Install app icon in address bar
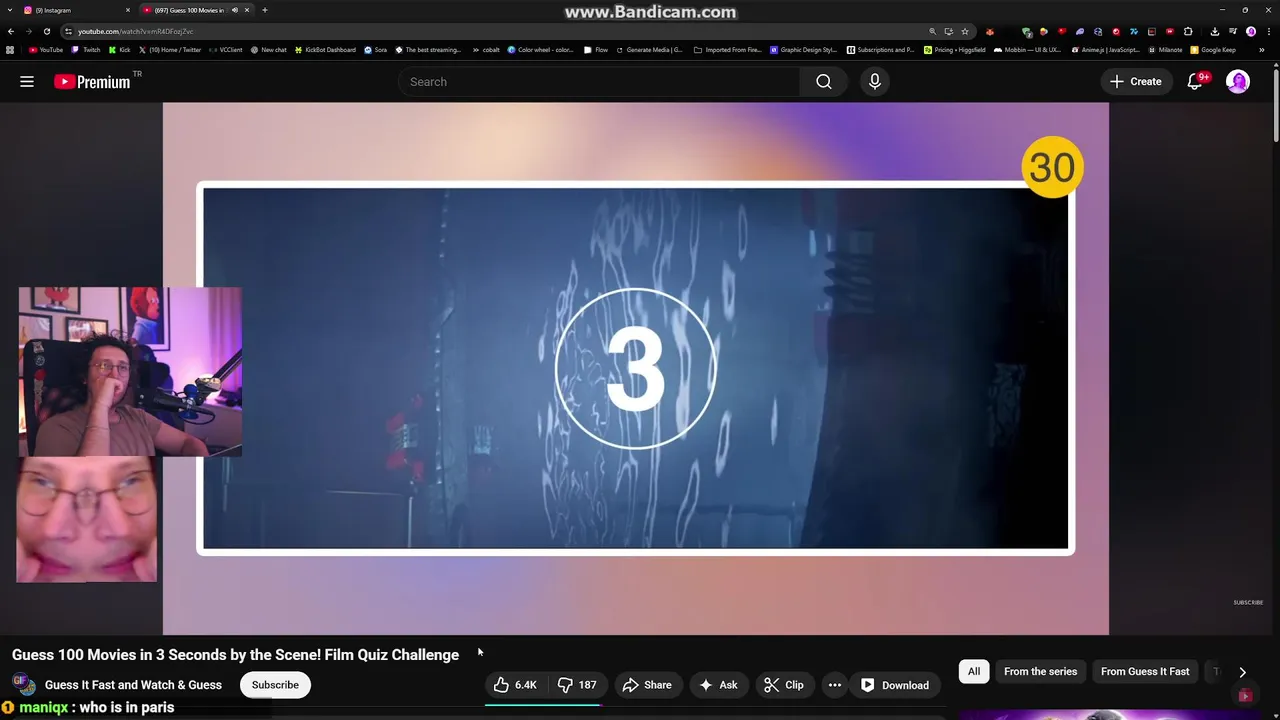1280x720 pixels. [x=949, y=31]
